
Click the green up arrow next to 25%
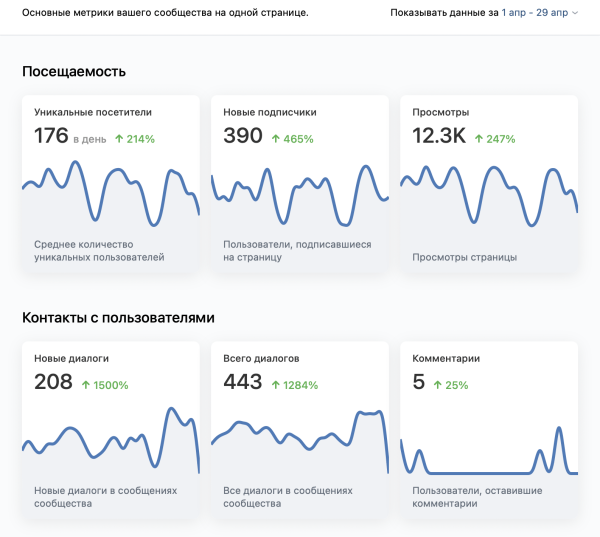(x=438, y=385)
